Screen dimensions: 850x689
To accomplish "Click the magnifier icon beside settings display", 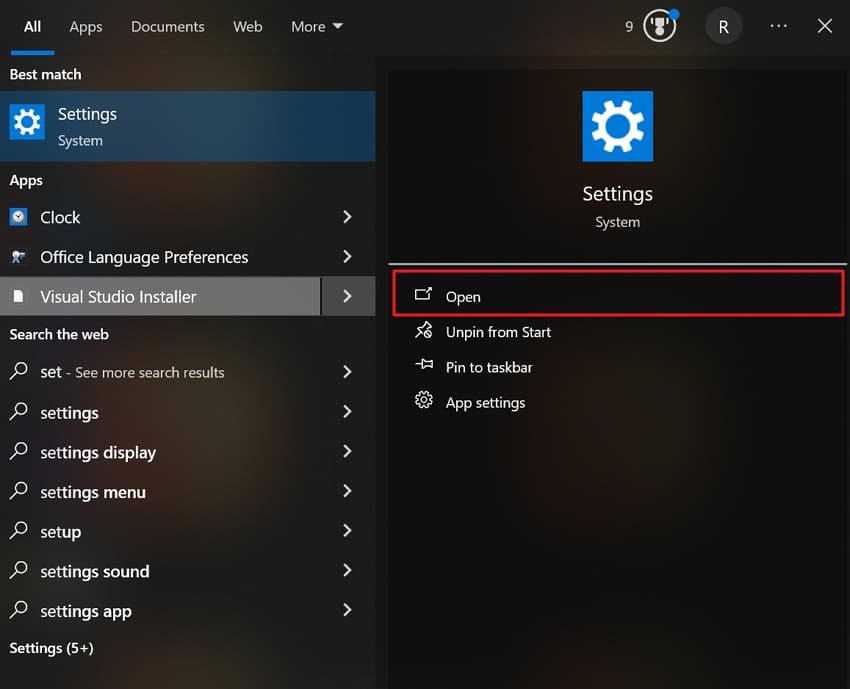I will point(19,452).
